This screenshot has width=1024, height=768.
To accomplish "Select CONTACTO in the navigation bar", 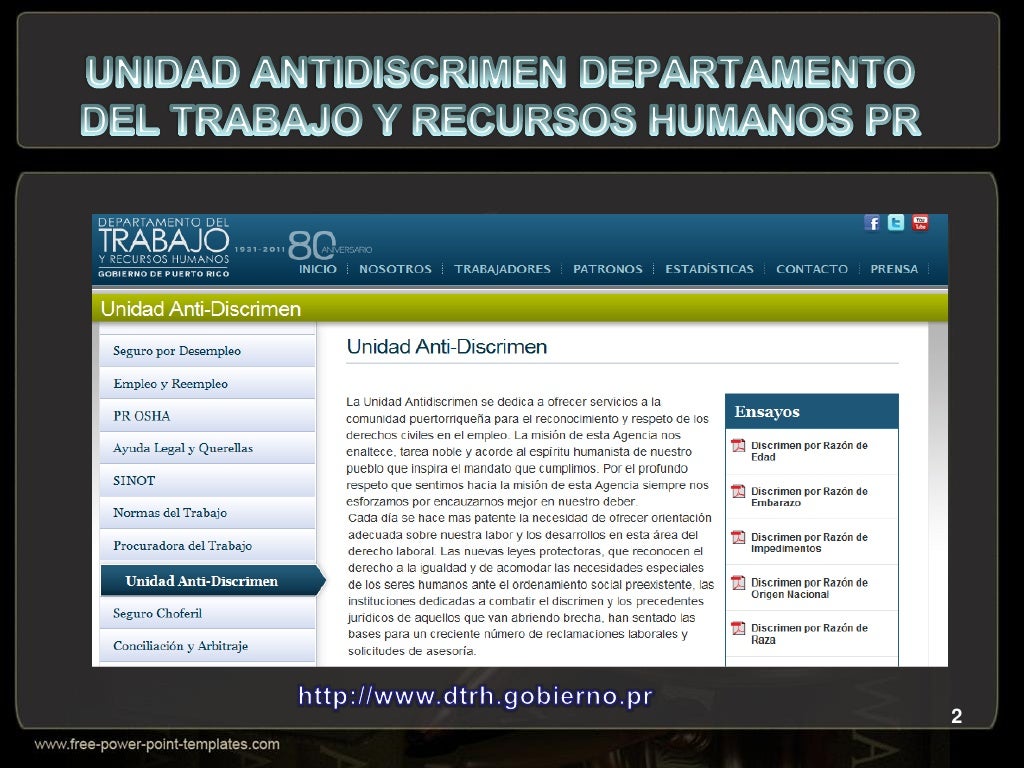I will pyautogui.click(x=812, y=269).
